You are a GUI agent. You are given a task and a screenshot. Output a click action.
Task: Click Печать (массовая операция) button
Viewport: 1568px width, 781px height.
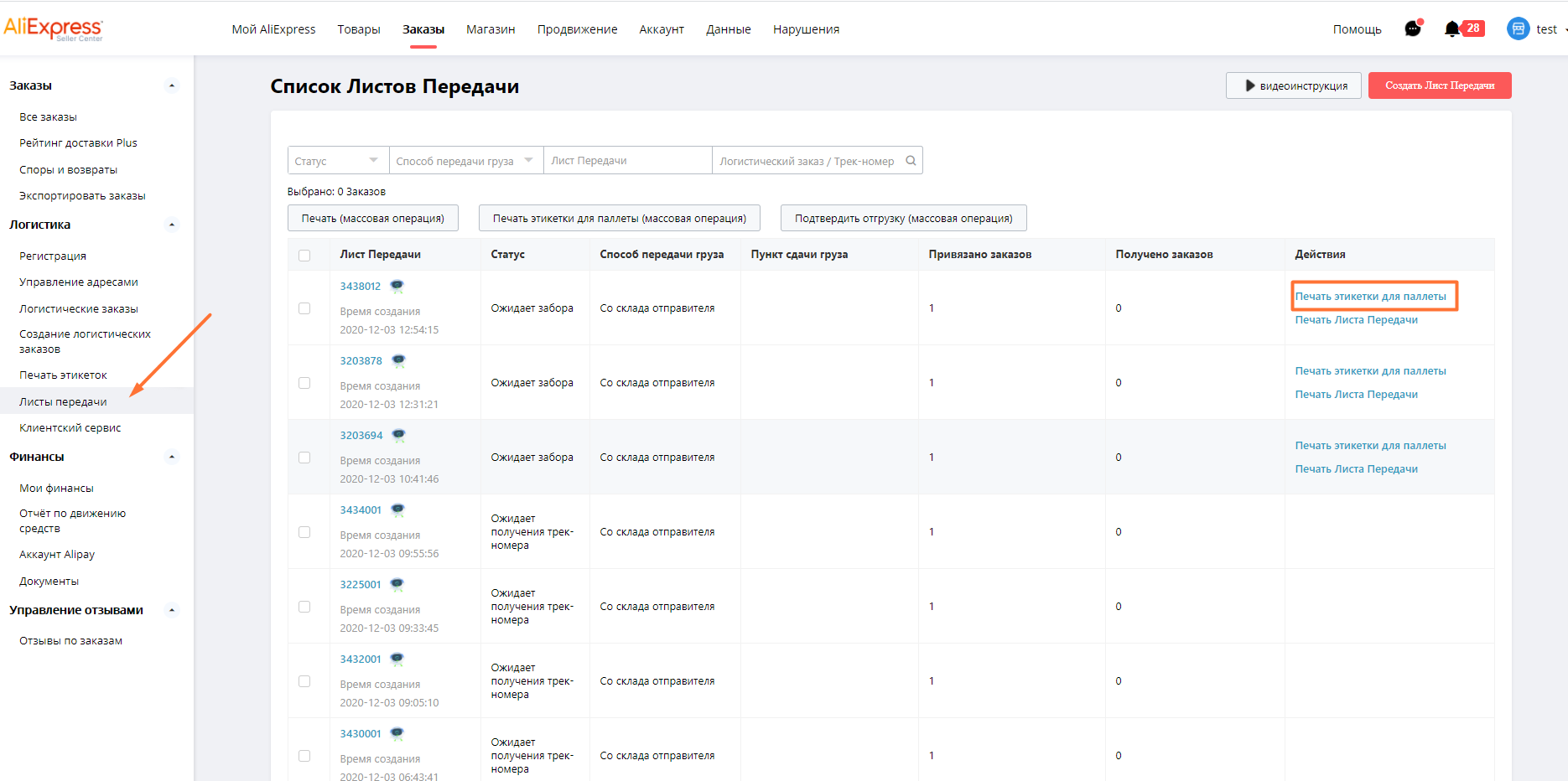pyautogui.click(x=373, y=218)
